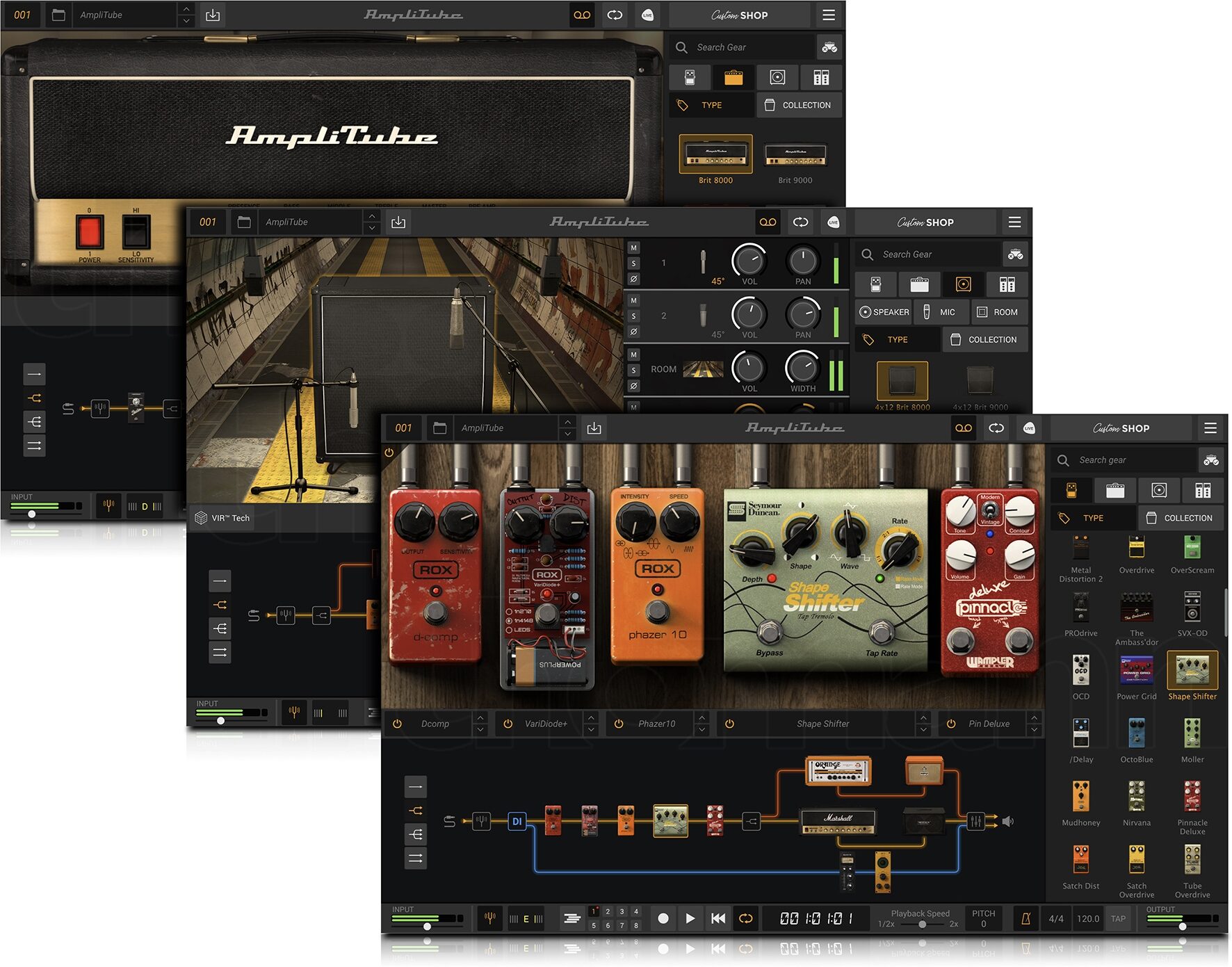This screenshot has width=1232, height=967.
Task: Click tuner icon in front window bottom bar
Action: pyautogui.click(x=490, y=918)
